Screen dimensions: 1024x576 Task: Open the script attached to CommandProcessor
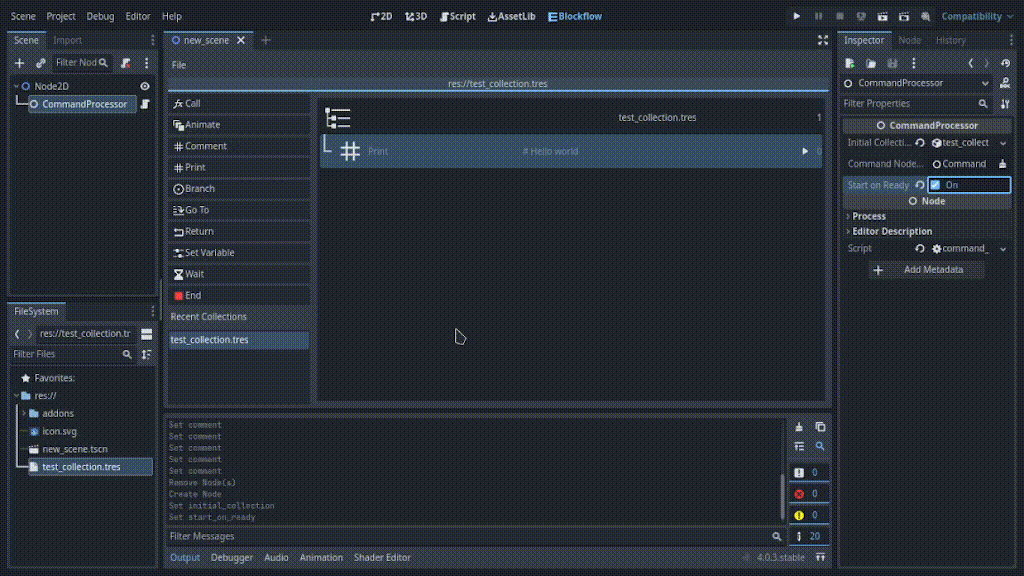click(x=145, y=104)
